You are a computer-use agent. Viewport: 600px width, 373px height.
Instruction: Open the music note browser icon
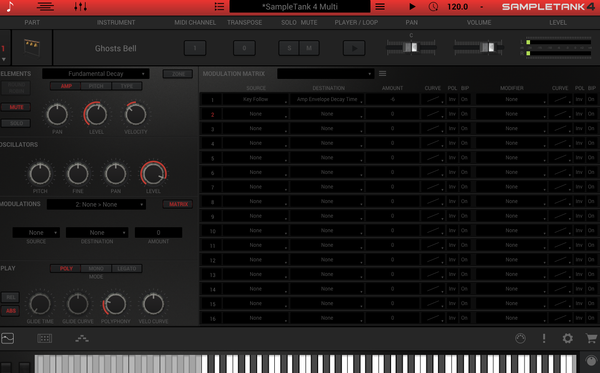pyautogui.click(x=10, y=7)
